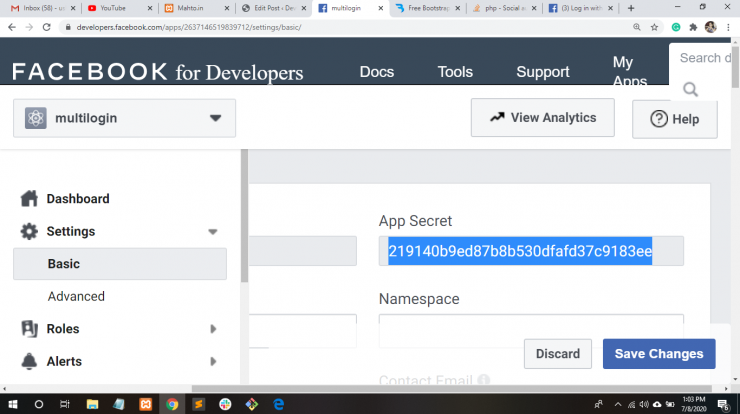Click the volume icon in system tray
The height and width of the screenshot is (414, 740).
point(644,405)
